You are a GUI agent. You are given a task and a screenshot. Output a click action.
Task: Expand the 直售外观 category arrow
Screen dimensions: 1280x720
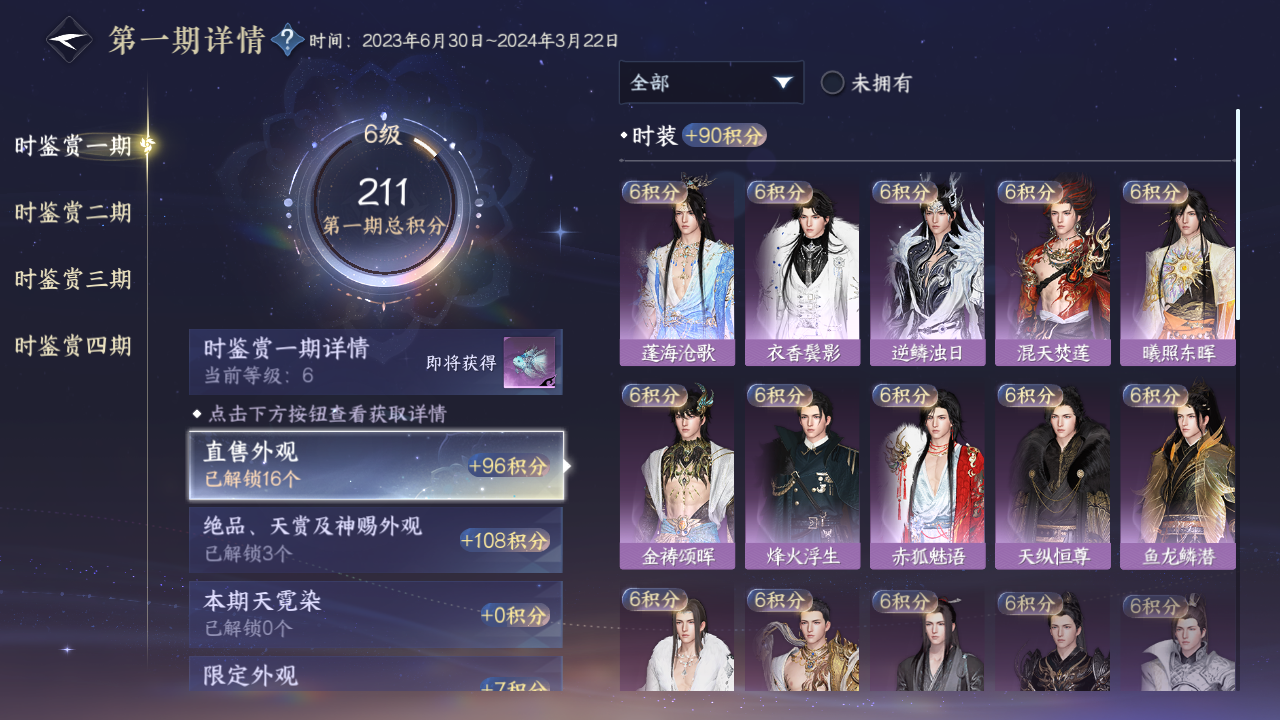[568, 466]
